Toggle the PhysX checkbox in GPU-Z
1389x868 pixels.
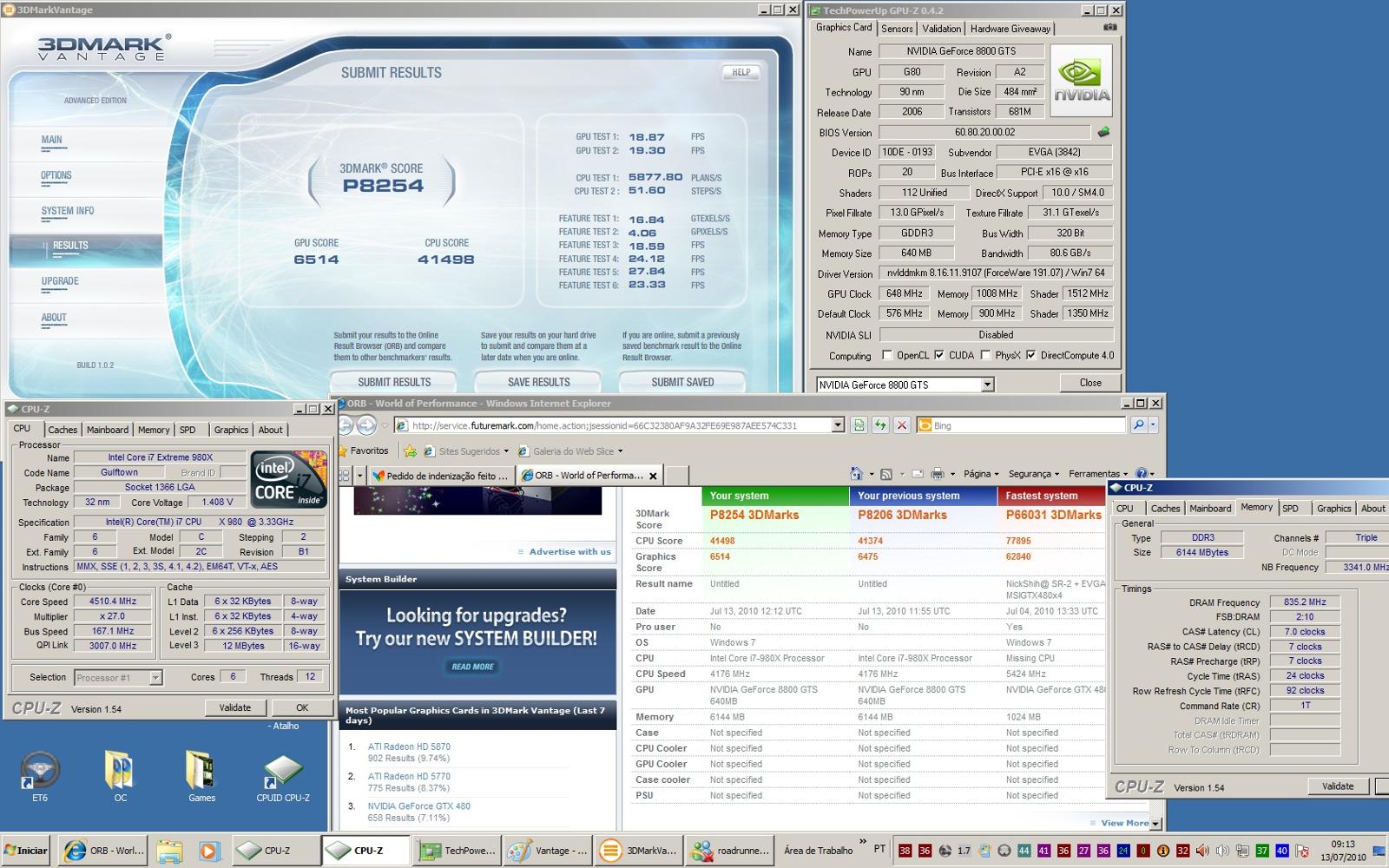pyautogui.click(x=985, y=355)
